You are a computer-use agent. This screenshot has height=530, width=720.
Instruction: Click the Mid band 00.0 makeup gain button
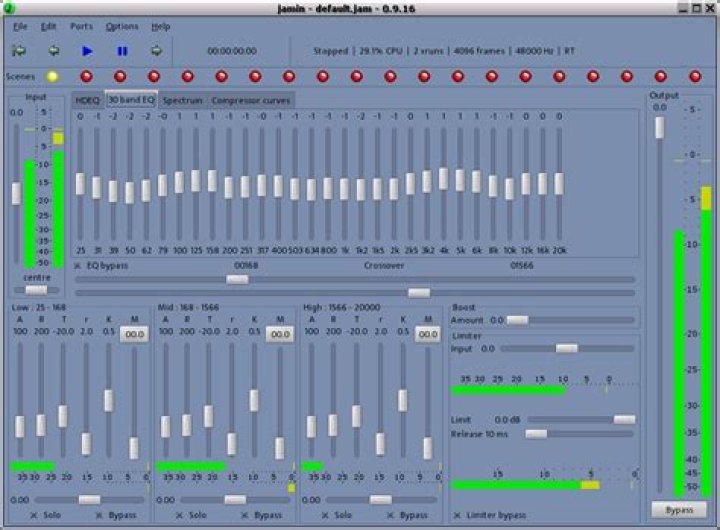click(280, 334)
